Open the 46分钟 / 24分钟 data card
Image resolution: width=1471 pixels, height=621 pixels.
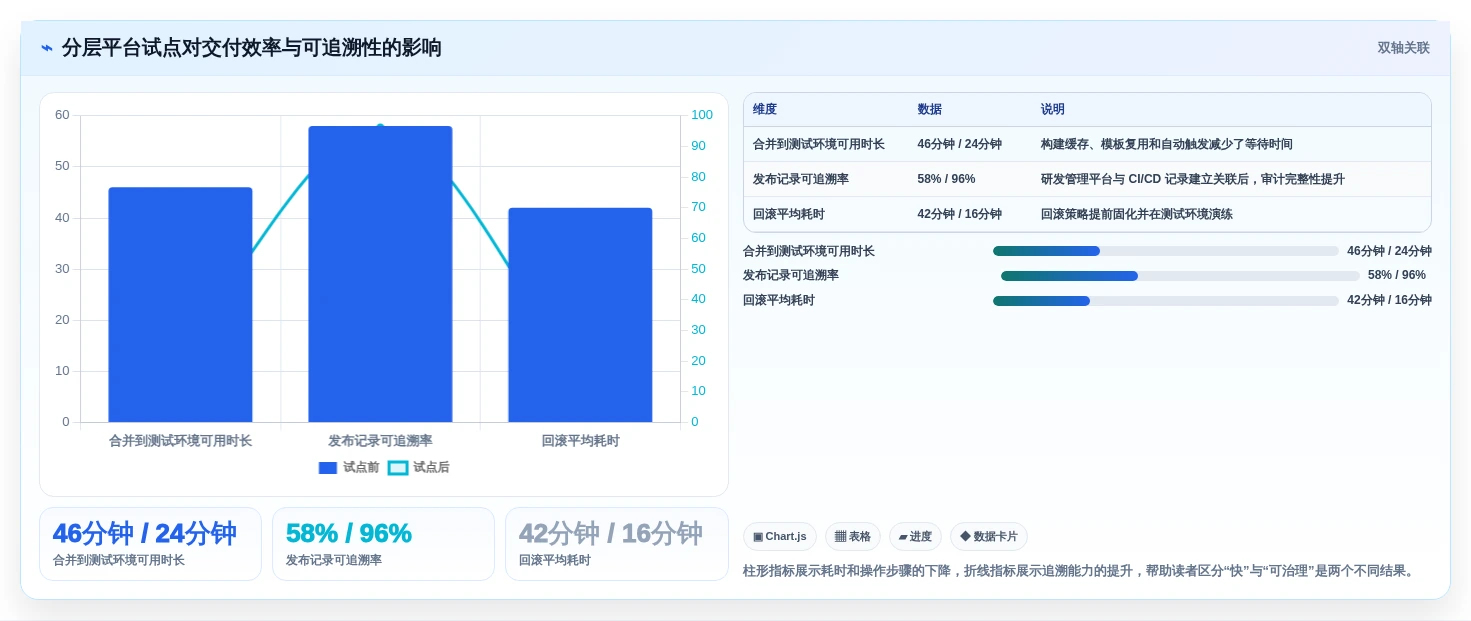tap(150, 544)
